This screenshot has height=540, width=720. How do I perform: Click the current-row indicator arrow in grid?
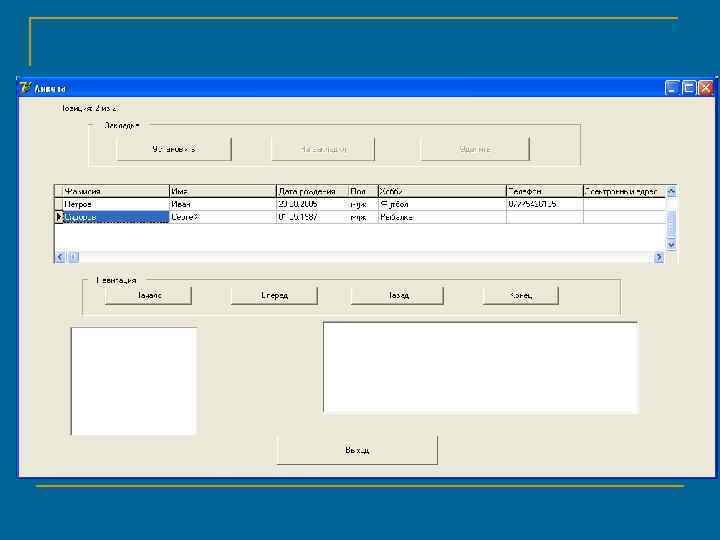59,217
